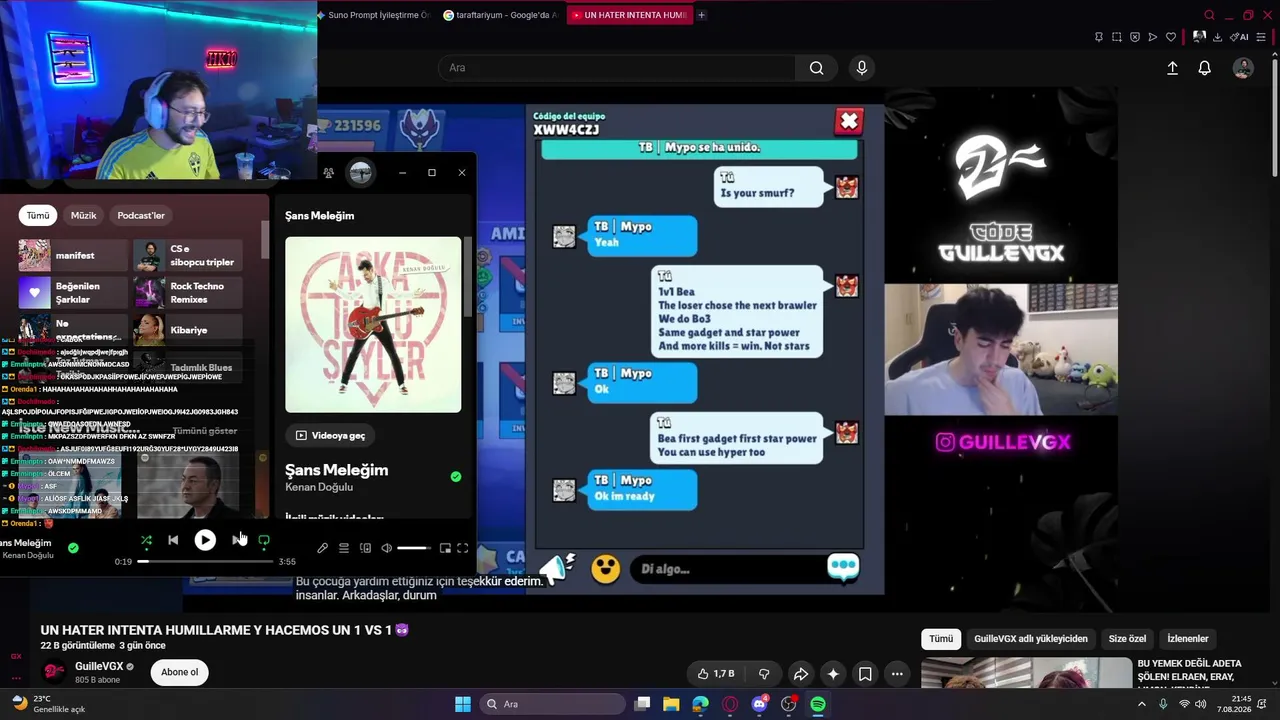
Task: Click Opera GX pinboard pin icon
Action: click(x=1098, y=37)
